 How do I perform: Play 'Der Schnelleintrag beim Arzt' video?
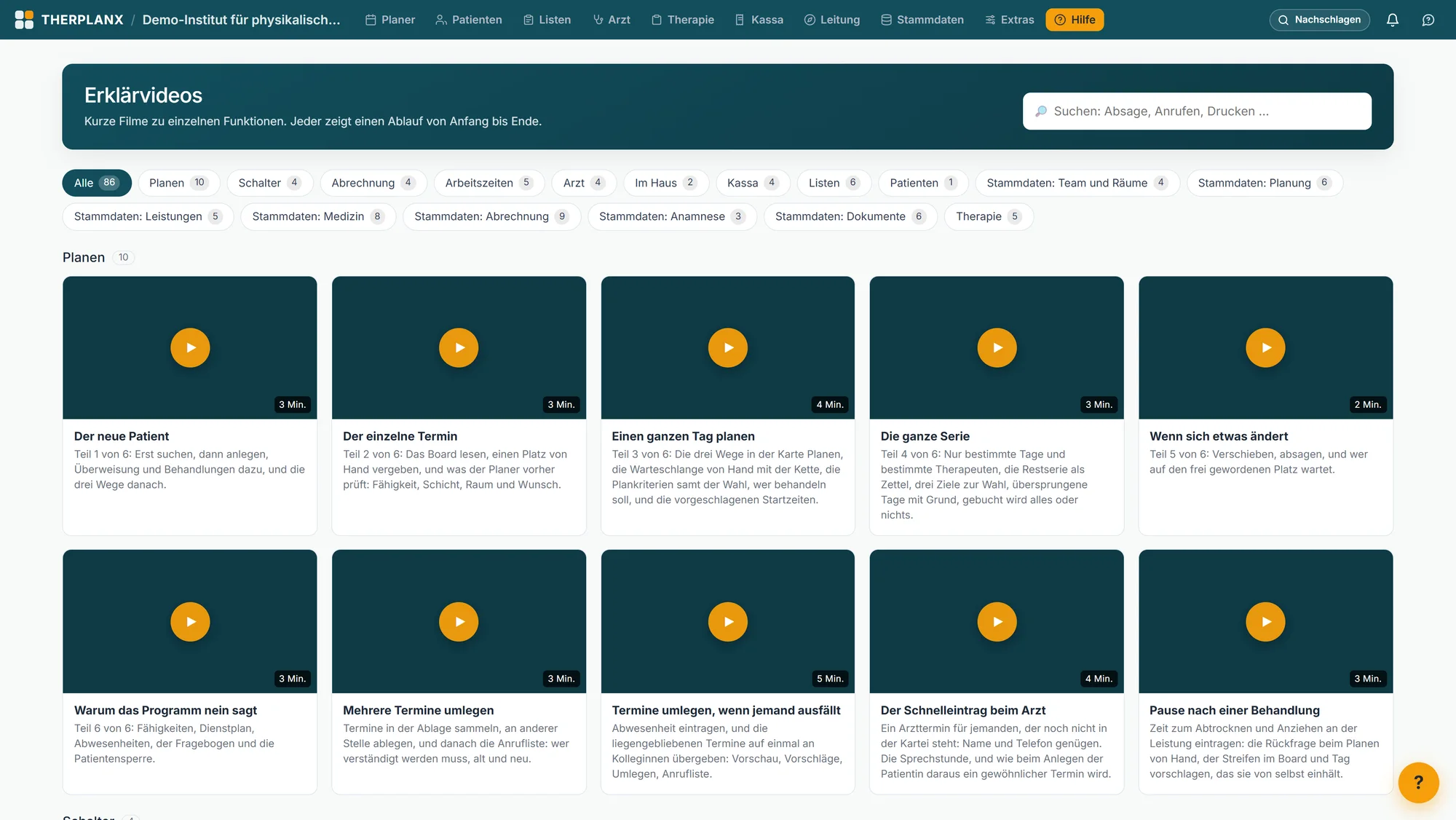(x=997, y=621)
